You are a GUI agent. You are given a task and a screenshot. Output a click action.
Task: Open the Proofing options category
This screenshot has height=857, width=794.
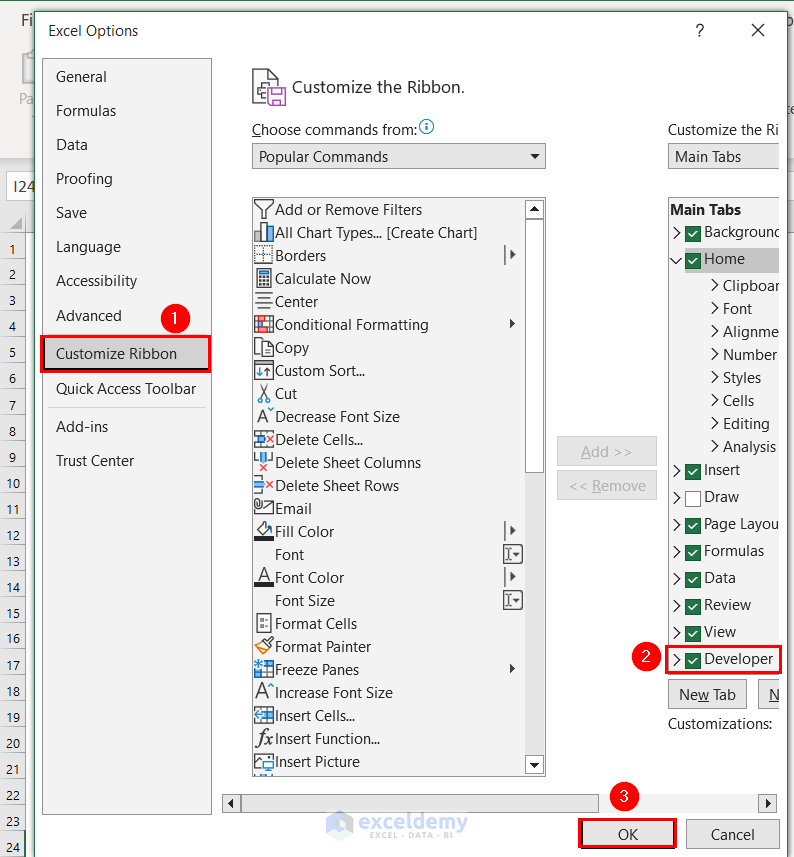tap(84, 179)
